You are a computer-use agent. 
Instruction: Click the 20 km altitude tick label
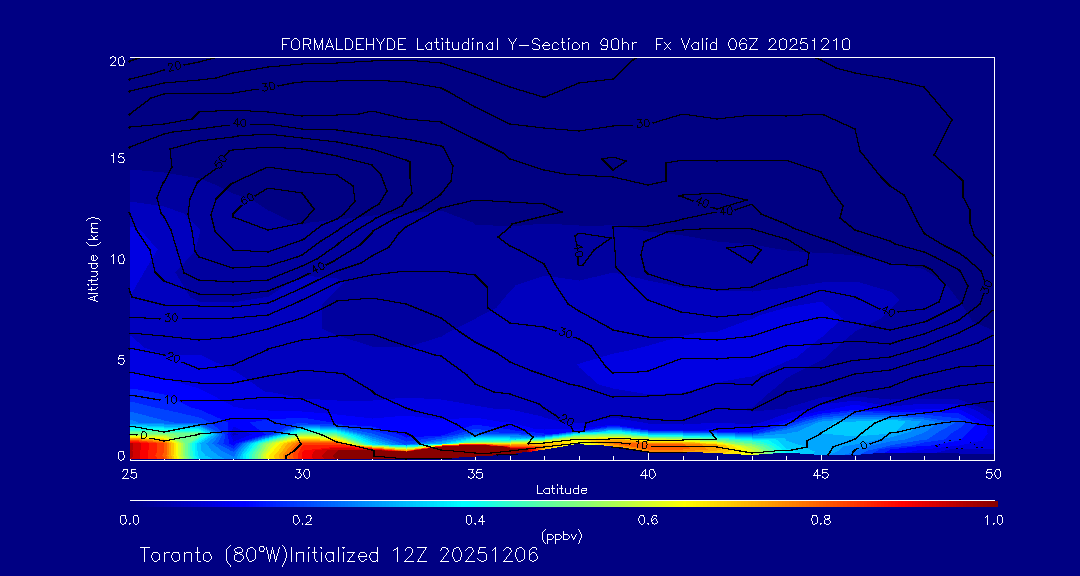click(x=115, y=61)
